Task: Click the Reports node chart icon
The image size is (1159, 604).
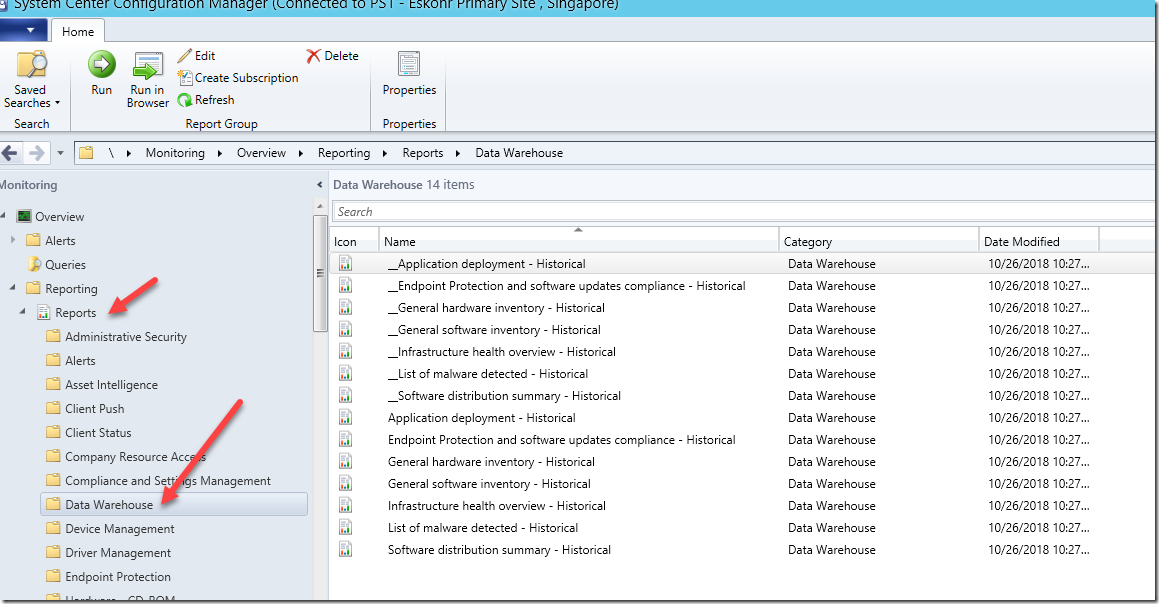Action: 44,313
